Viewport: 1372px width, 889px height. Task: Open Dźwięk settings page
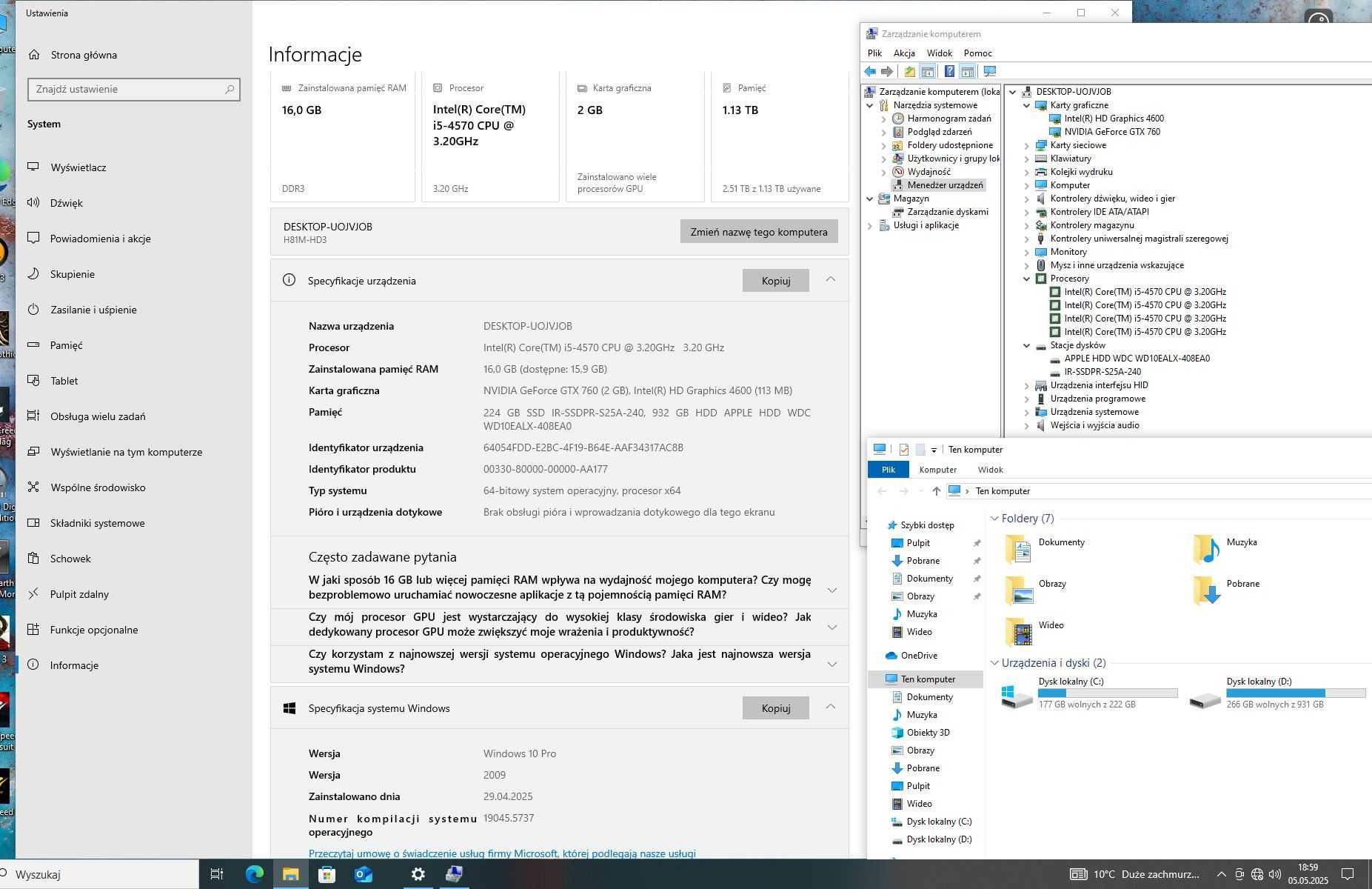(x=66, y=203)
